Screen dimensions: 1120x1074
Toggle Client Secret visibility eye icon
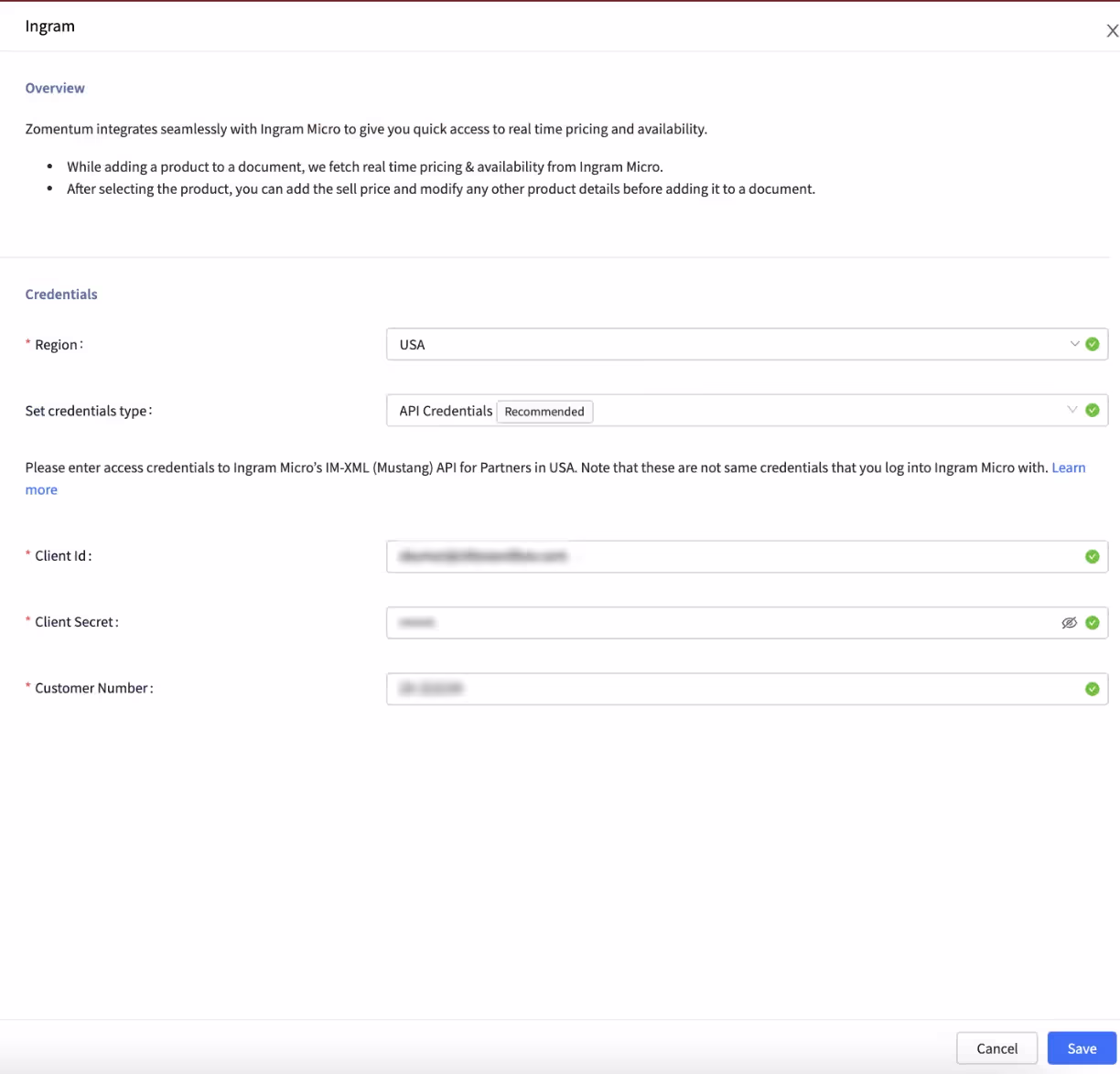pos(1069,622)
